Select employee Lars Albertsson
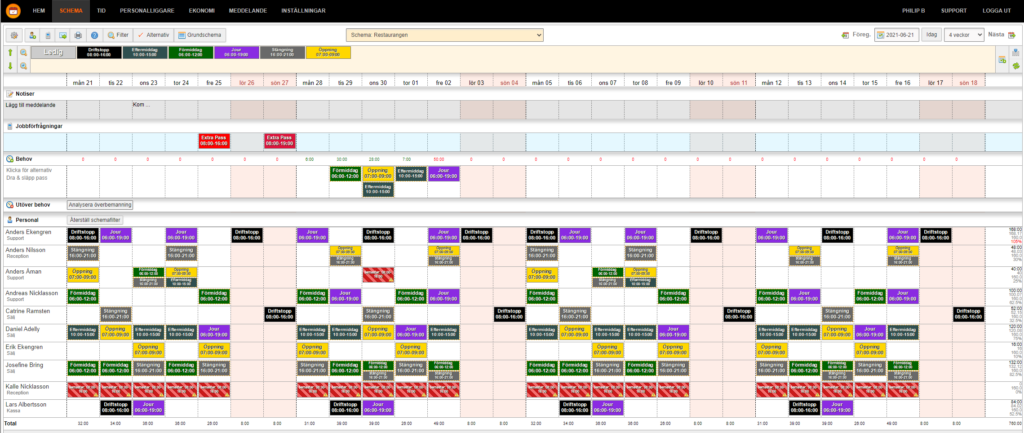Screen dimensions: 1024x433 [24, 405]
